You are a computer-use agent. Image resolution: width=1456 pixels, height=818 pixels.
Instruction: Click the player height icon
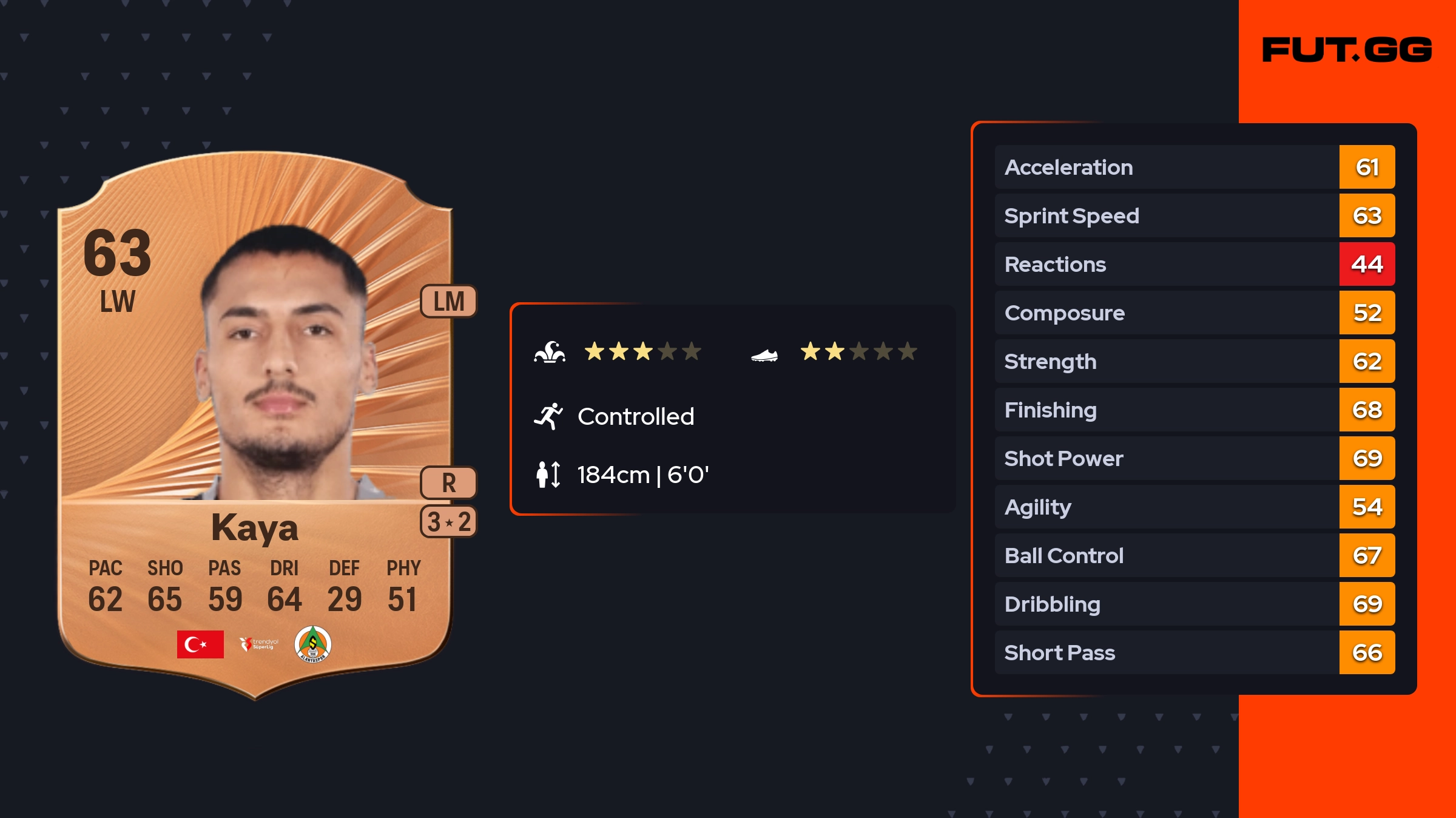548,475
